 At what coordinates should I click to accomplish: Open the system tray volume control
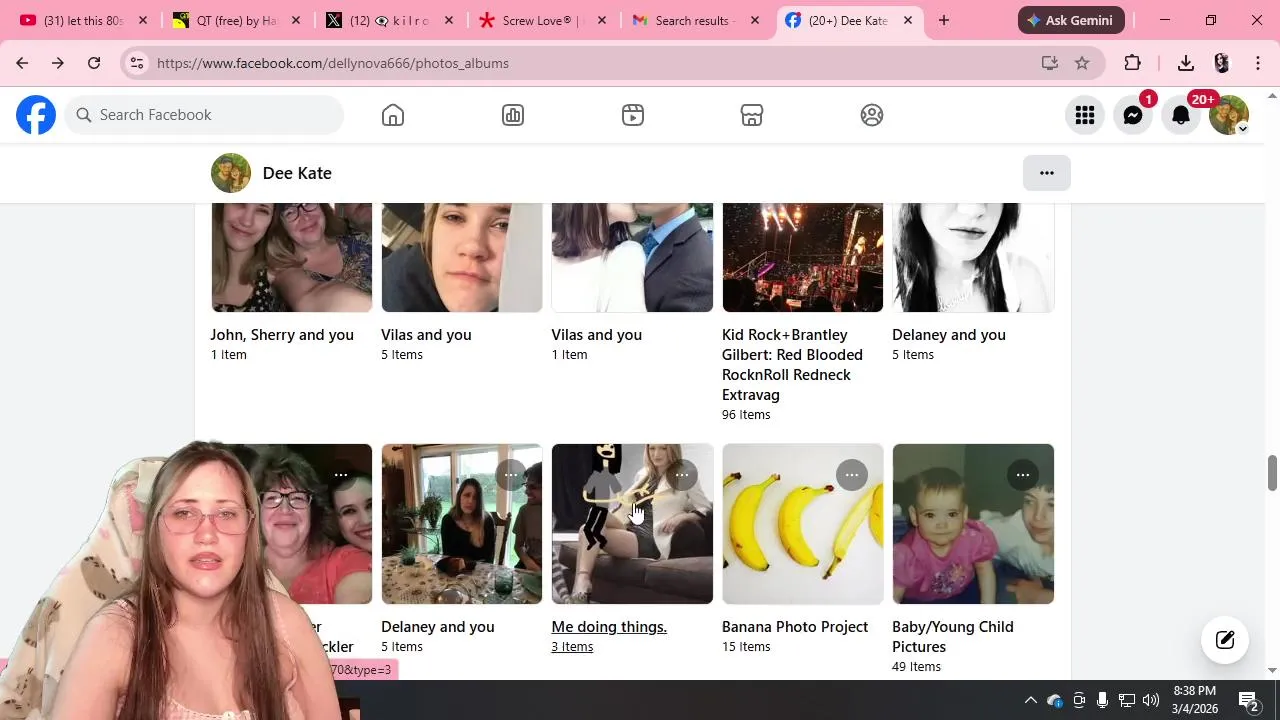coord(1151,700)
